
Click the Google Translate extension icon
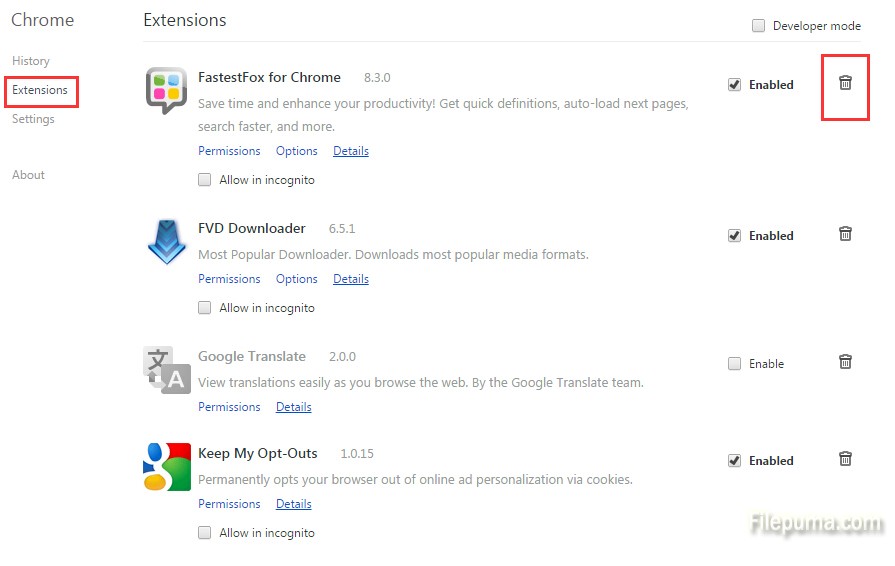pos(166,369)
